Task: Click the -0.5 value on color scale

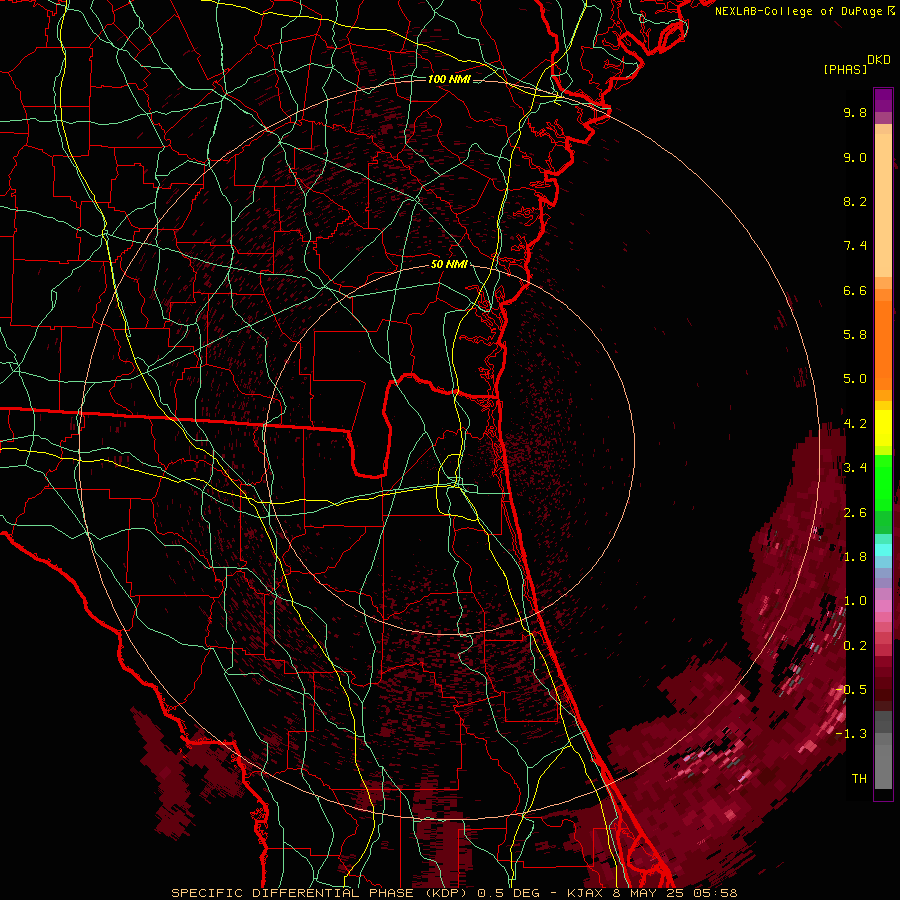Action: click(852, 690)
